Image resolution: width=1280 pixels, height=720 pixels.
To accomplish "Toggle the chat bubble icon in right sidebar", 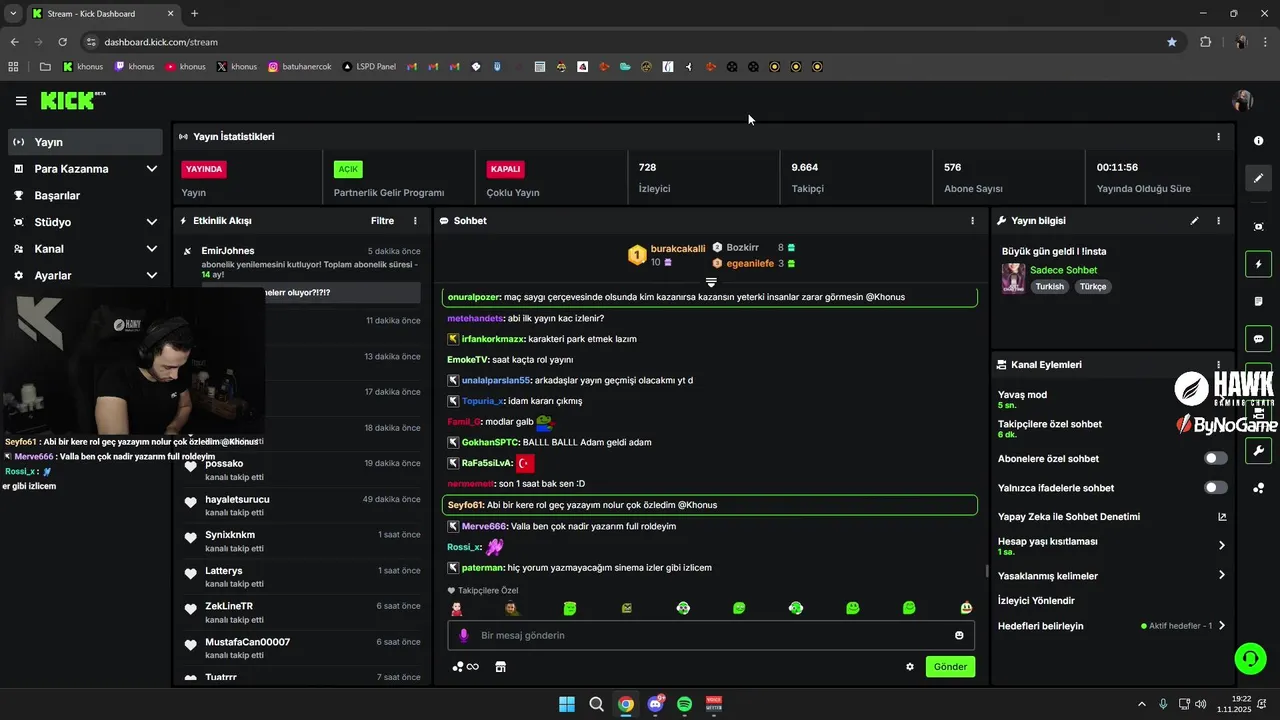I will tap(1258, 339).
